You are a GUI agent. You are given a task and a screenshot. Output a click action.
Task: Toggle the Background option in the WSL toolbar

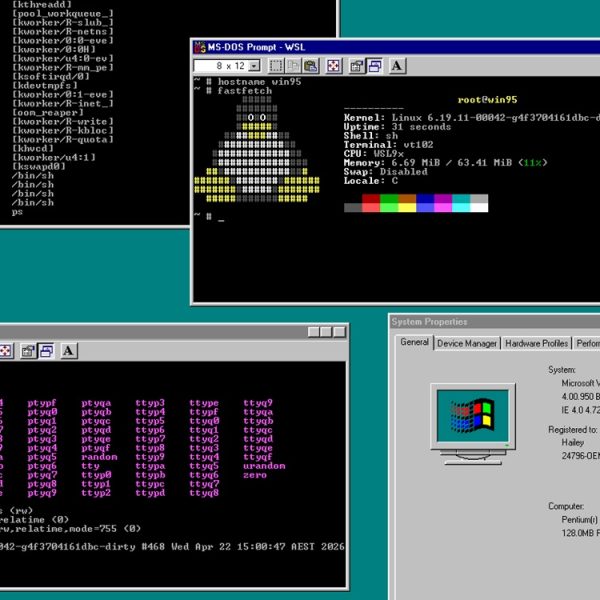click(374, 66)
